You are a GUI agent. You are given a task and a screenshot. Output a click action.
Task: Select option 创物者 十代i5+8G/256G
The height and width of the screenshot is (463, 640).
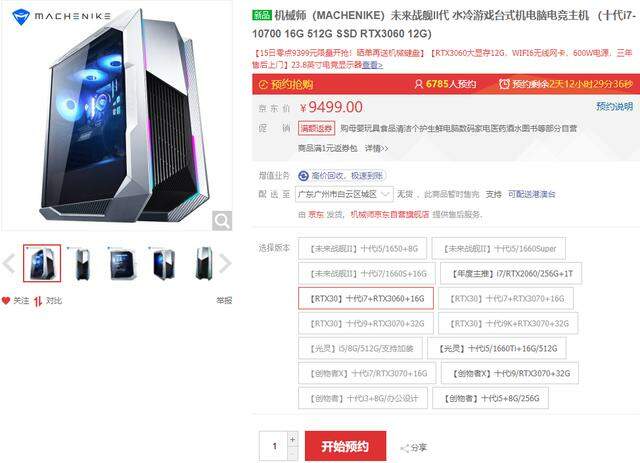(490, 398)
